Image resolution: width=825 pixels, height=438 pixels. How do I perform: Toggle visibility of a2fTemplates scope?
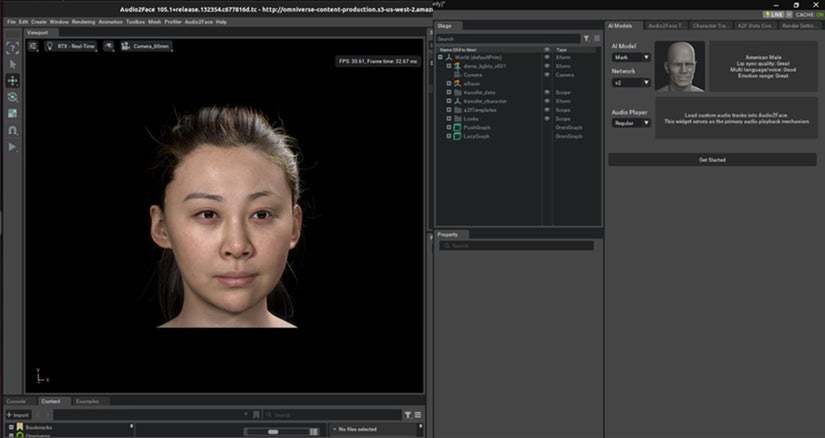(x=546, y=110)
